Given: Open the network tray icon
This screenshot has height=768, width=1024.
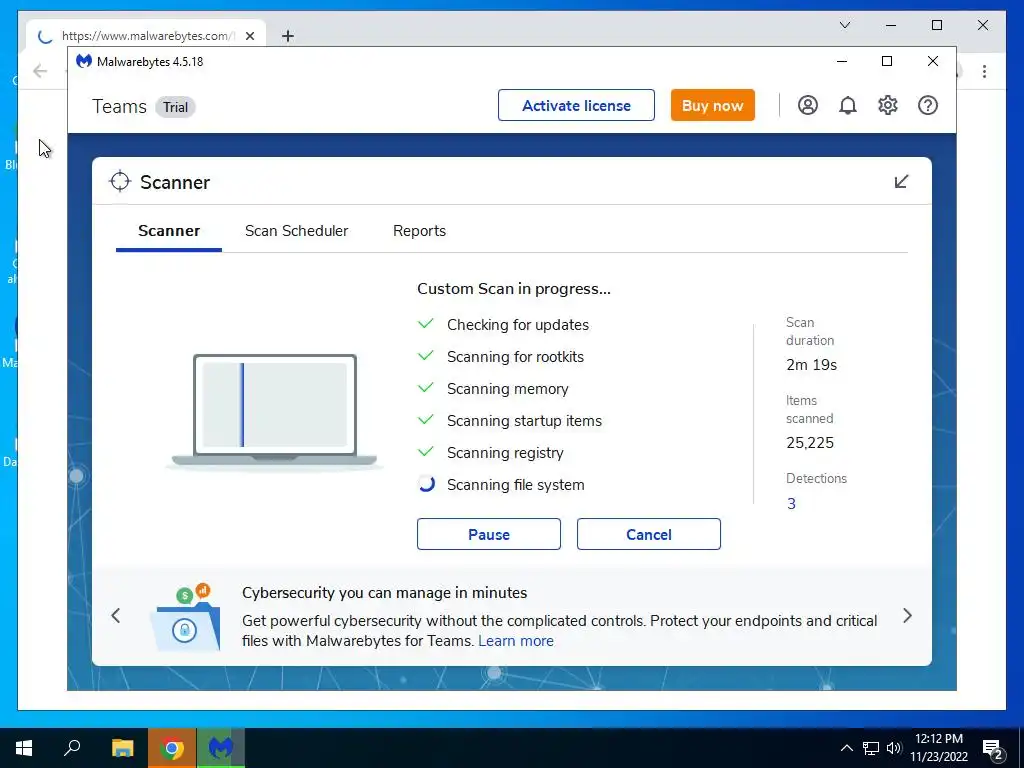Looking at the screenshot, I should click(871, 748).
